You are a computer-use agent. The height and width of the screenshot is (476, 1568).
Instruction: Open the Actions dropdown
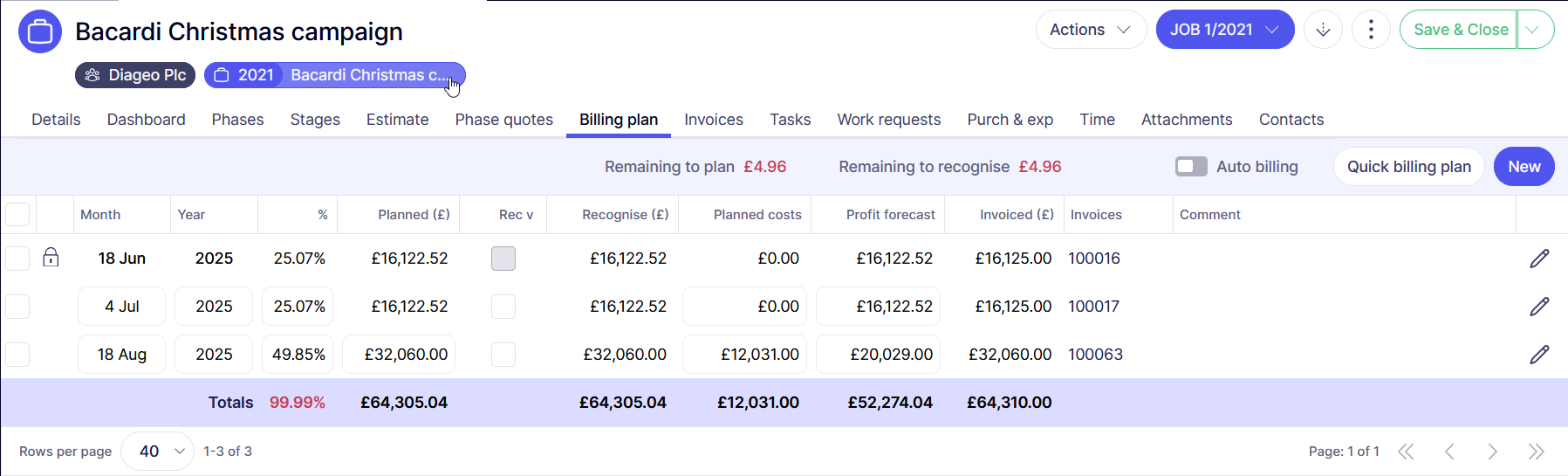pyautogui.click(x=1090, y=30)
